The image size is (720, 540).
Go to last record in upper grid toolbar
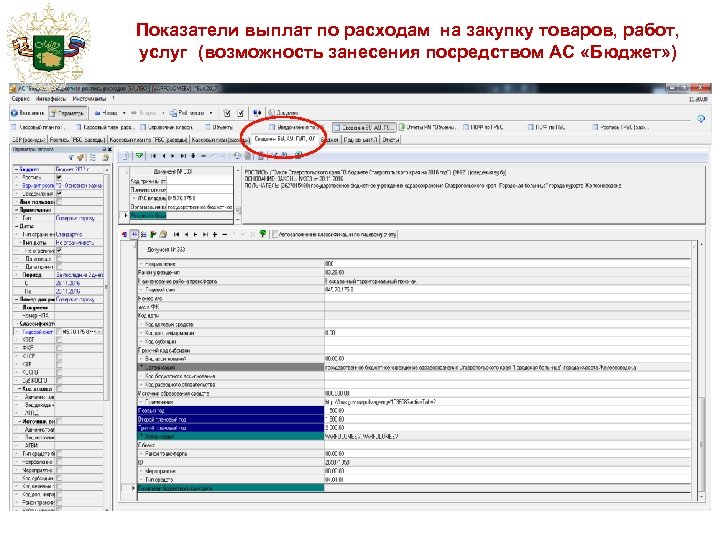click(x=183, y=156)
